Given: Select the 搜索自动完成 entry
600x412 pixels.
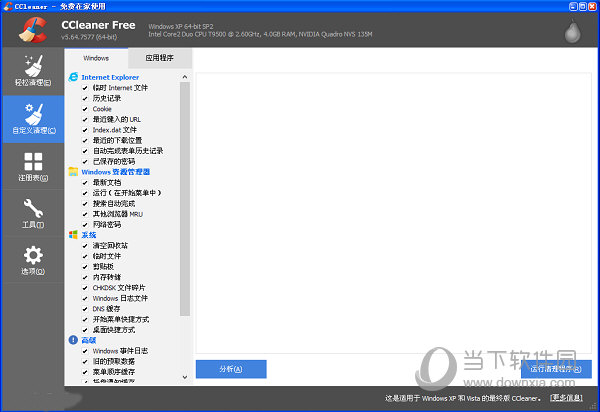Looking at the screenshot, I should tap(114, 204).
